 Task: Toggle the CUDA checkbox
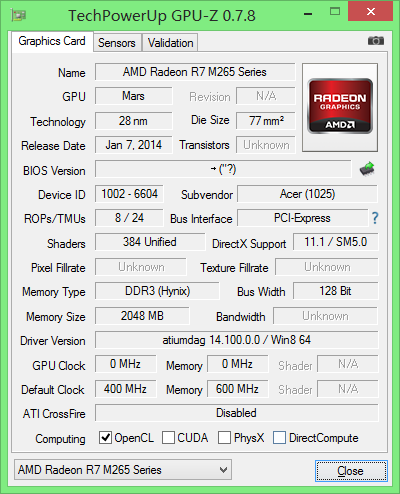[x=168, y=437]
